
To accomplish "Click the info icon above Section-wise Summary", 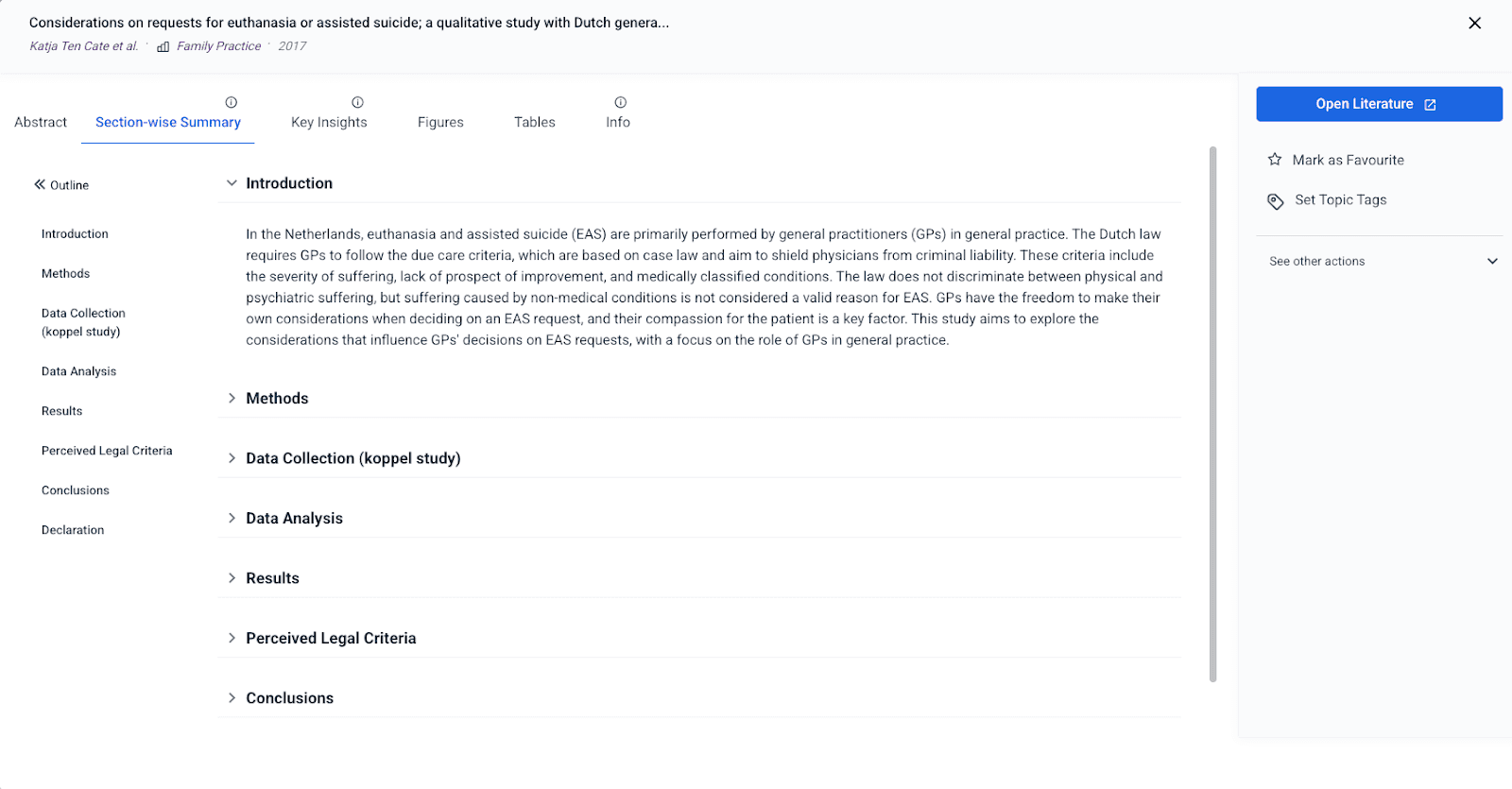I will [232, 101].
